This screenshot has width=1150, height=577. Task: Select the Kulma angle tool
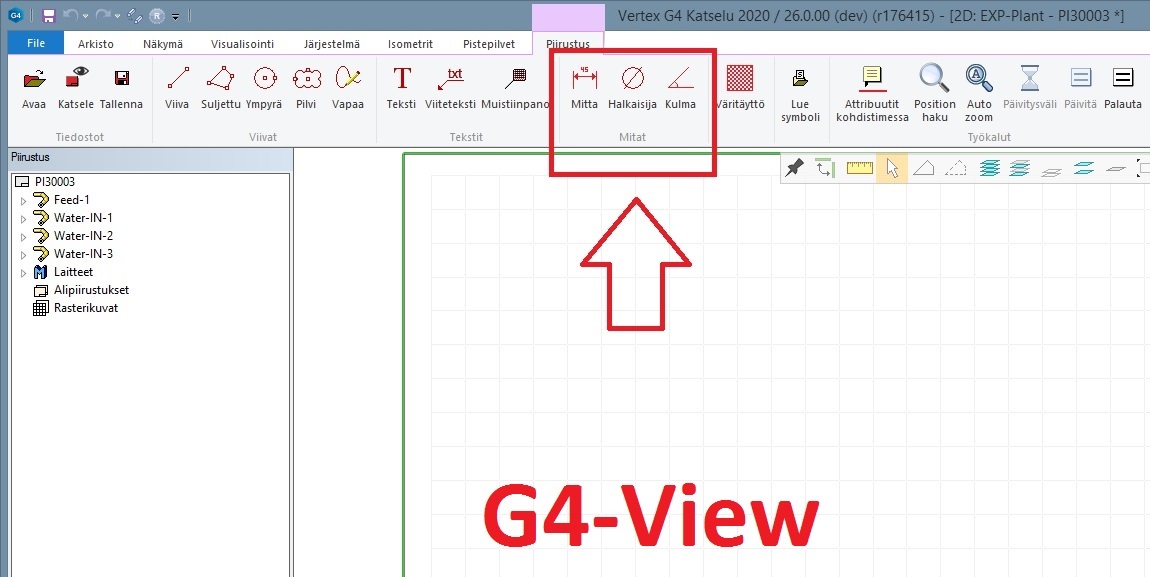tap(680, 78)
